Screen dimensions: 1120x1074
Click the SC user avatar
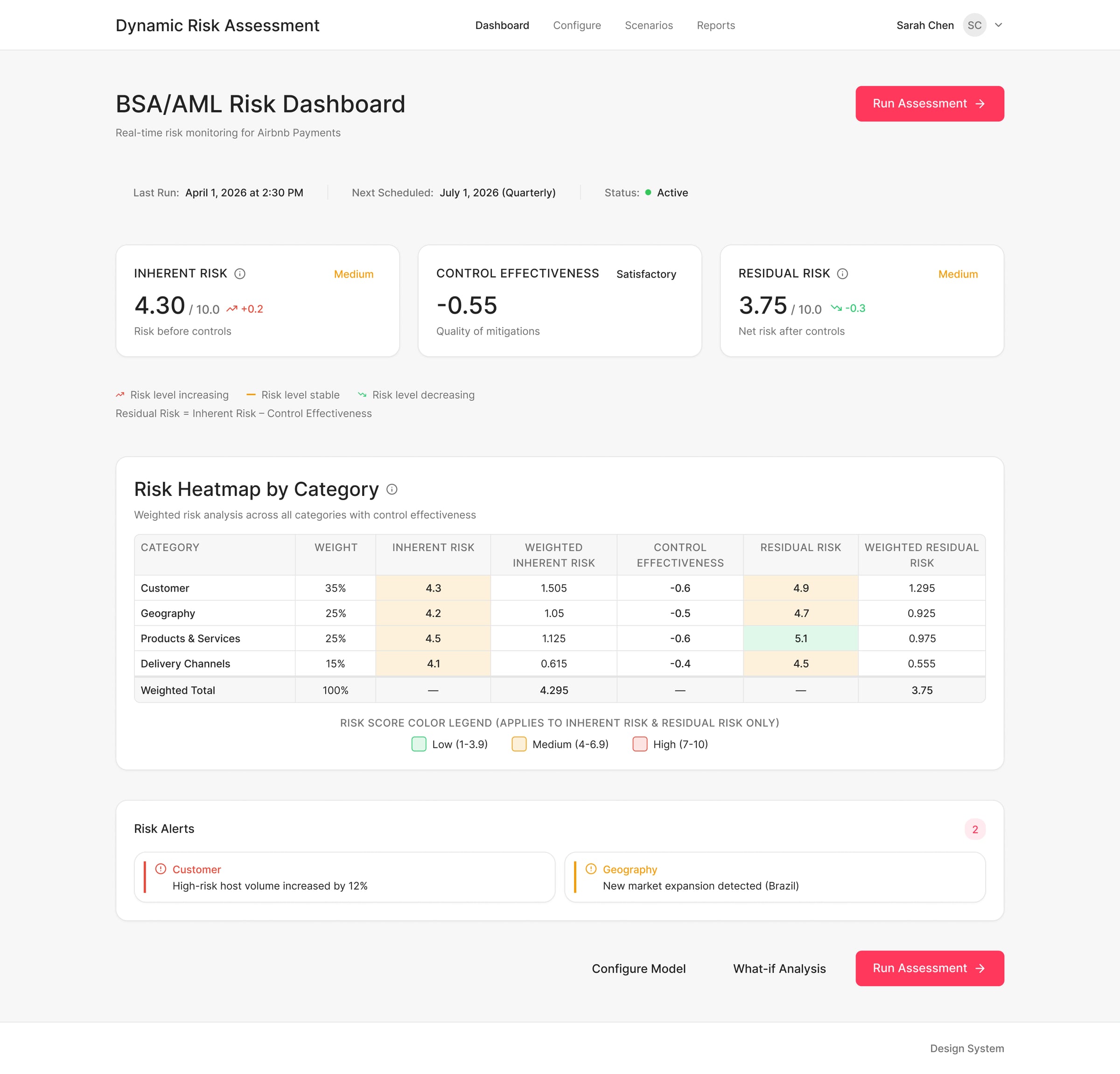click(x=974, y=25)
